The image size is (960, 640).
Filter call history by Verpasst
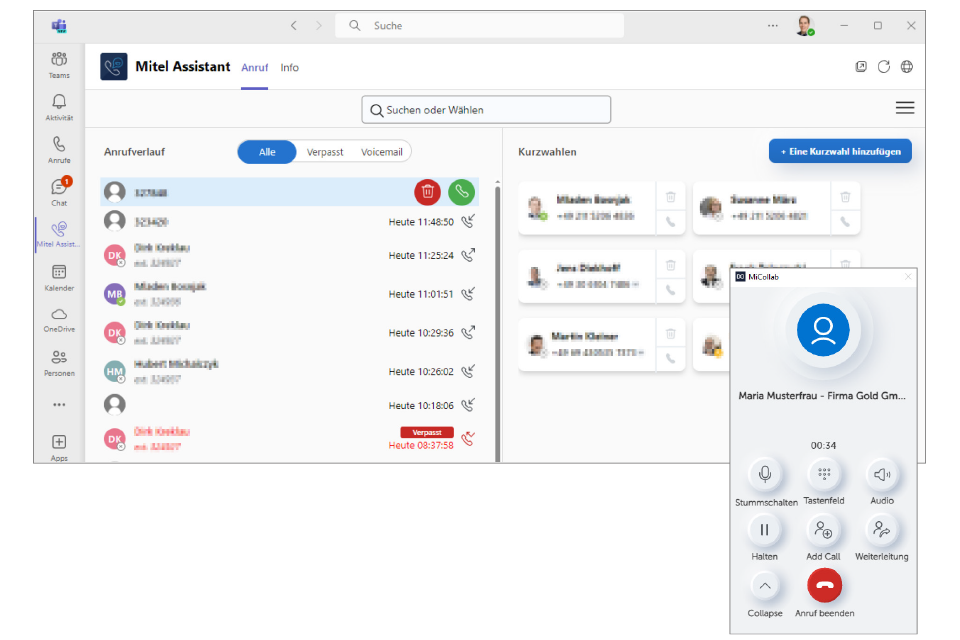click(324, 152)
